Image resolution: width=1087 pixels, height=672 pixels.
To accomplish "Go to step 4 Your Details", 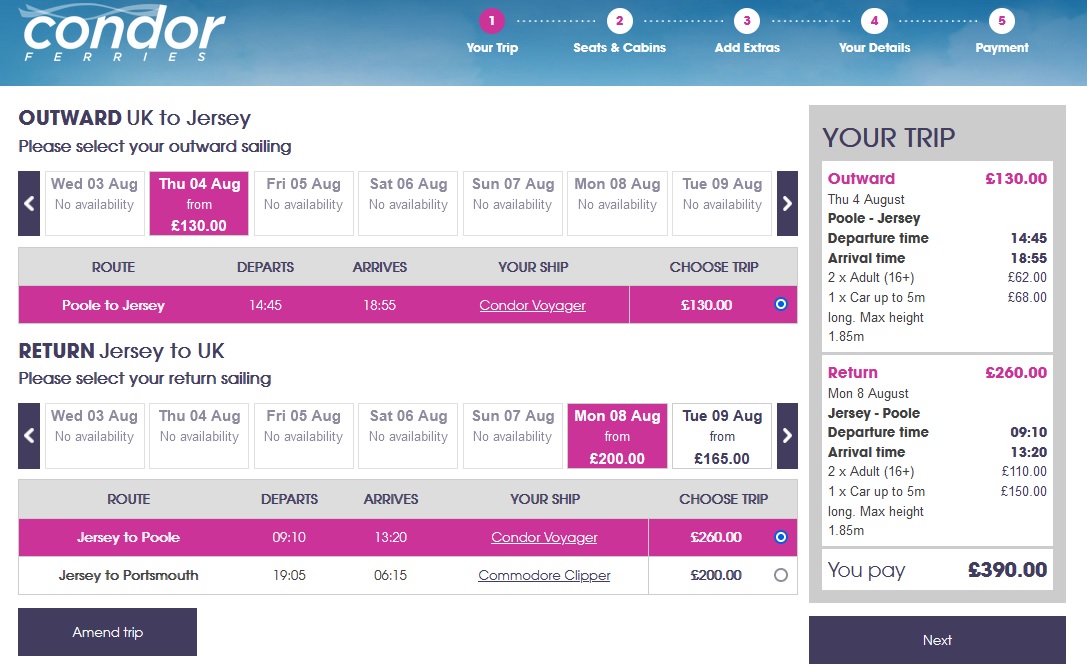I will pyautogui.click(x=874, y=21).
